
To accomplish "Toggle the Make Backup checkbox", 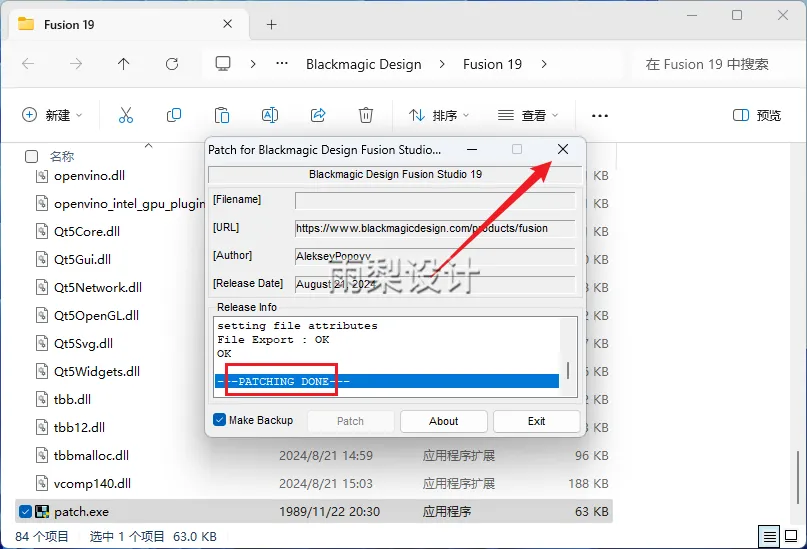I will (x=219, y=420).
